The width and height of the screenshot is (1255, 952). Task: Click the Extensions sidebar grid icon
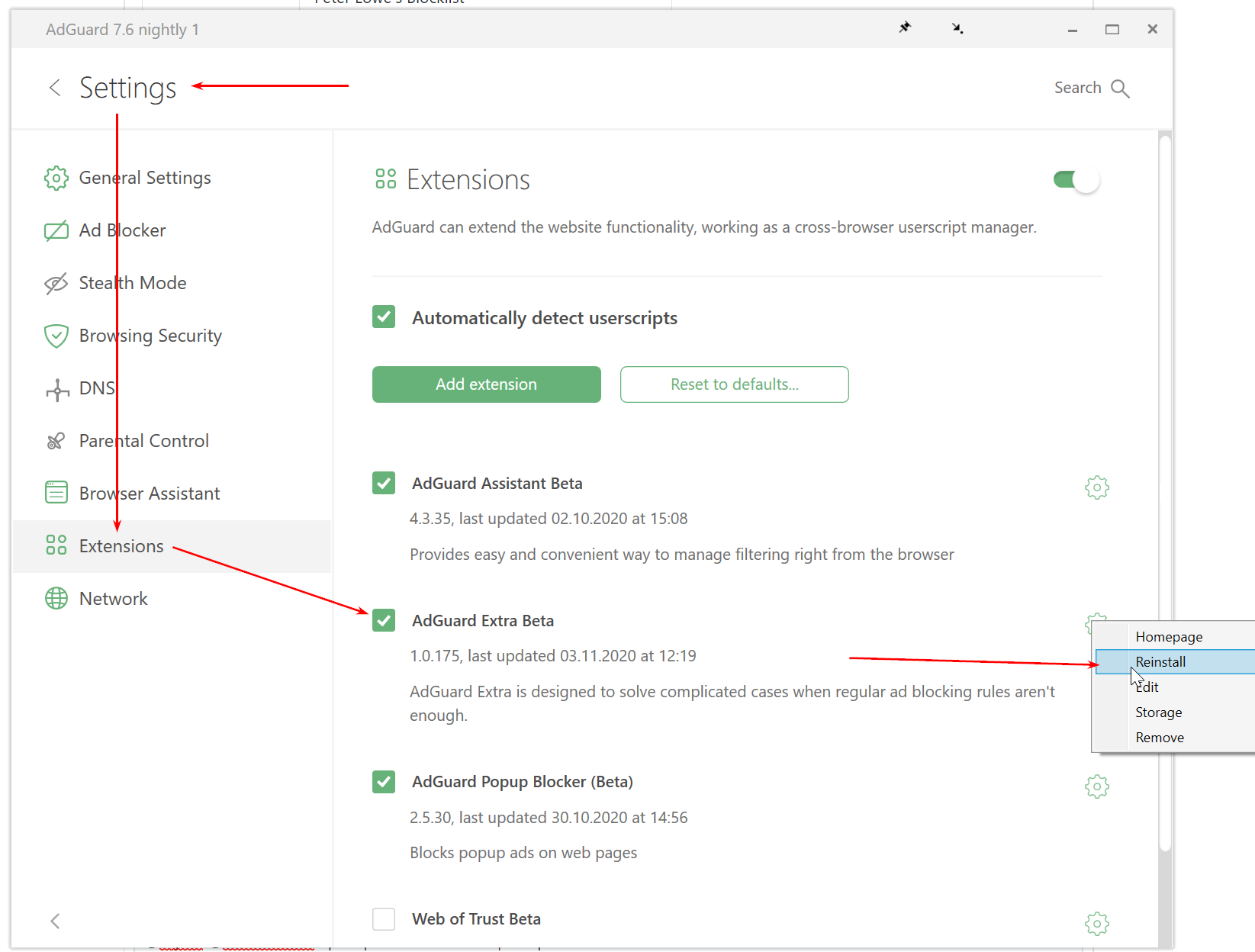pyautogui.click(x=56, y=545)
